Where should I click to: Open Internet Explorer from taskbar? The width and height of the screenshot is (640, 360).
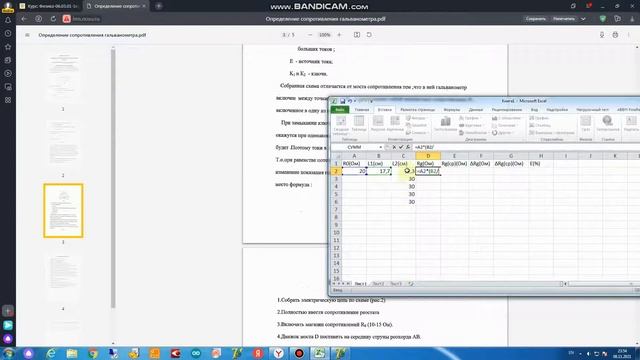coord(51,353)
